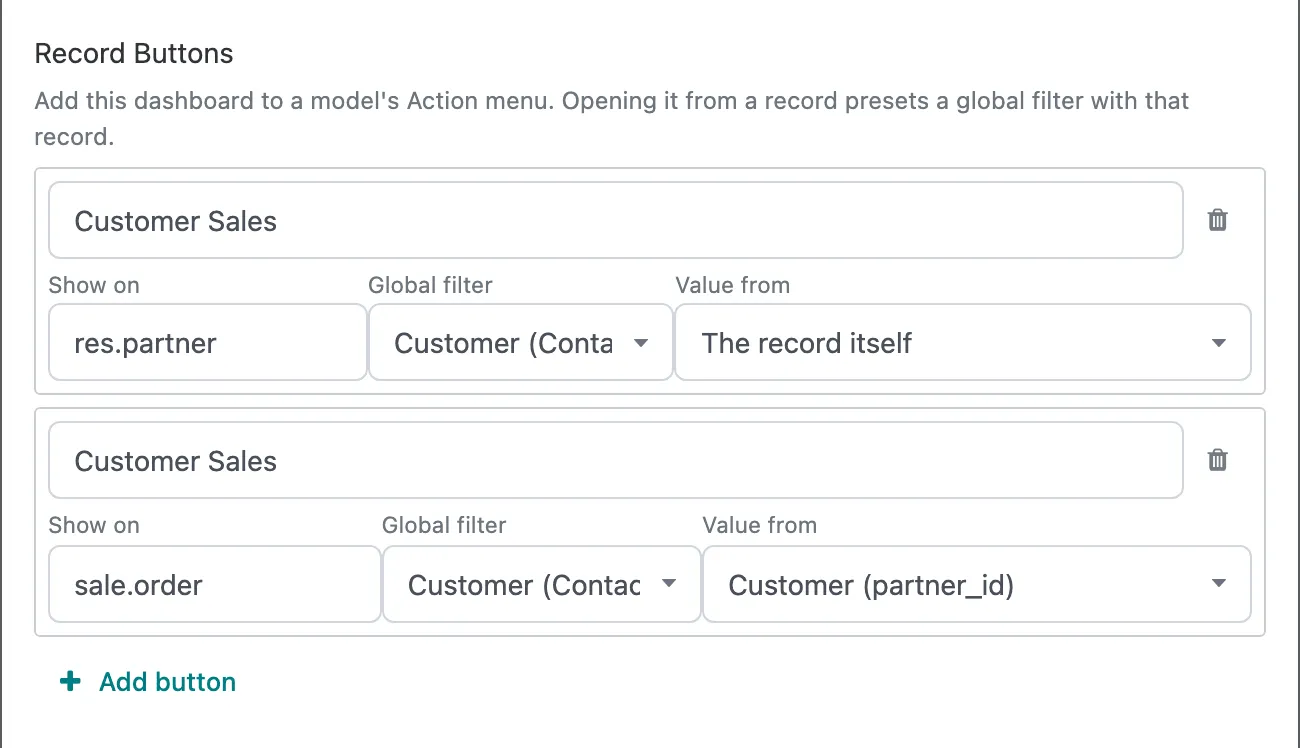Click the Add button link

click(148, 682)
